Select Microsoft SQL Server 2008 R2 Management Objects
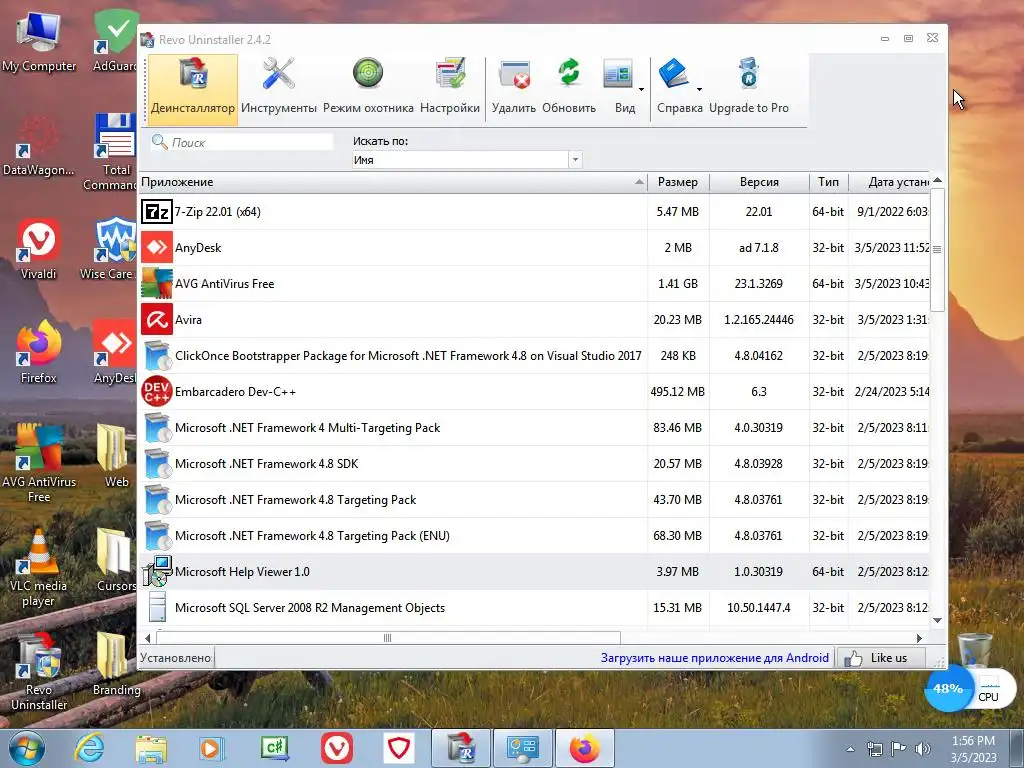 click(x=534, y=607)
